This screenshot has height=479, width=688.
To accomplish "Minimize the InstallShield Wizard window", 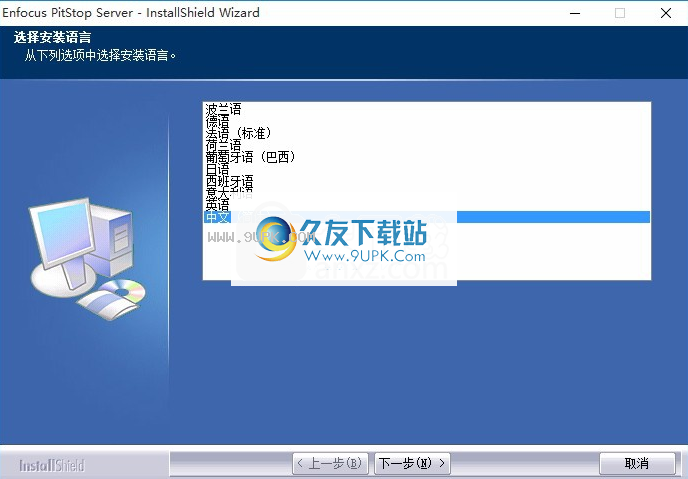I will point(575,13).
